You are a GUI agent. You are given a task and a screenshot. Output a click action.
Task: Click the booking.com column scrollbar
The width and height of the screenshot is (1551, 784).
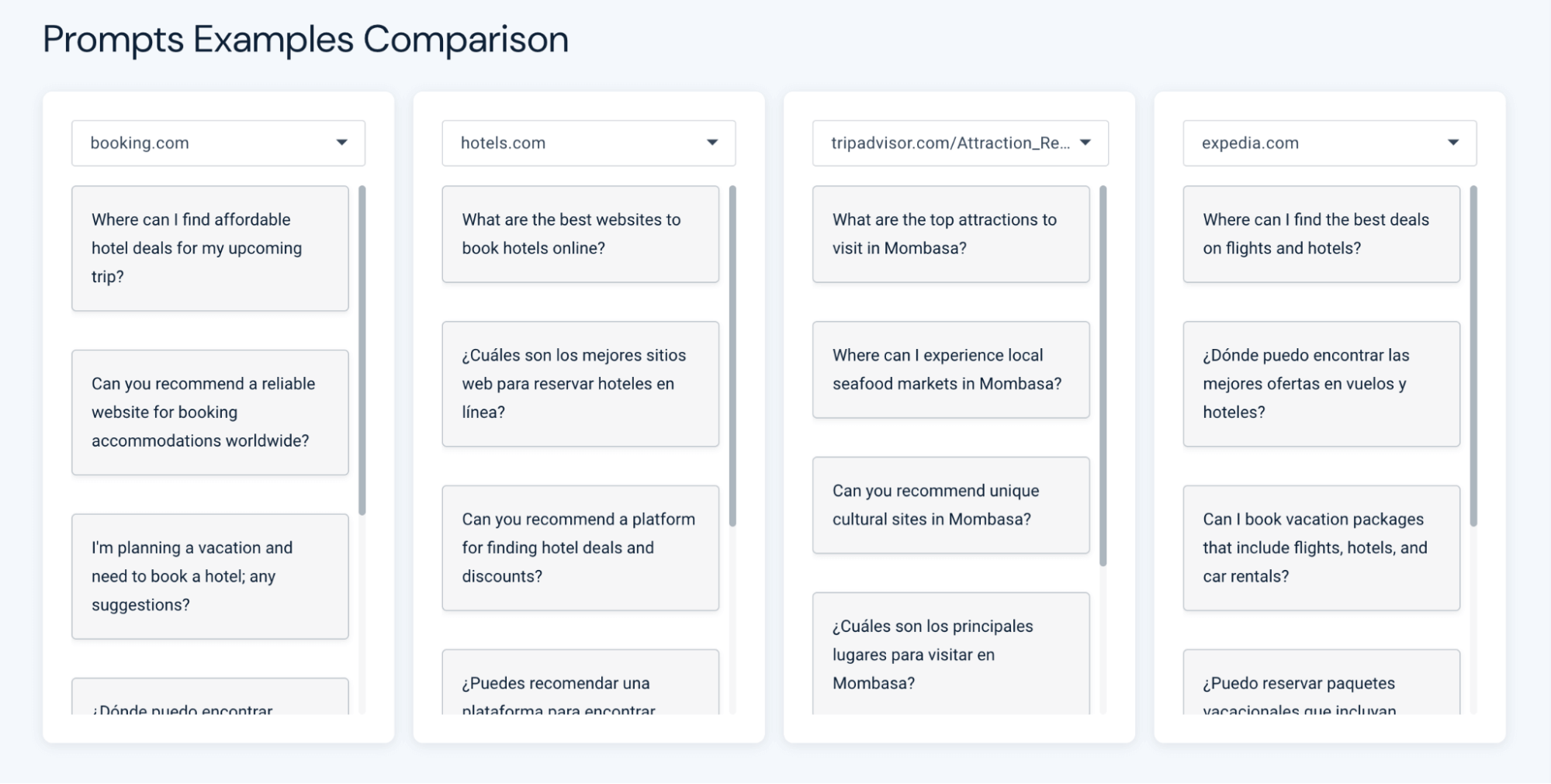point(363,349)
